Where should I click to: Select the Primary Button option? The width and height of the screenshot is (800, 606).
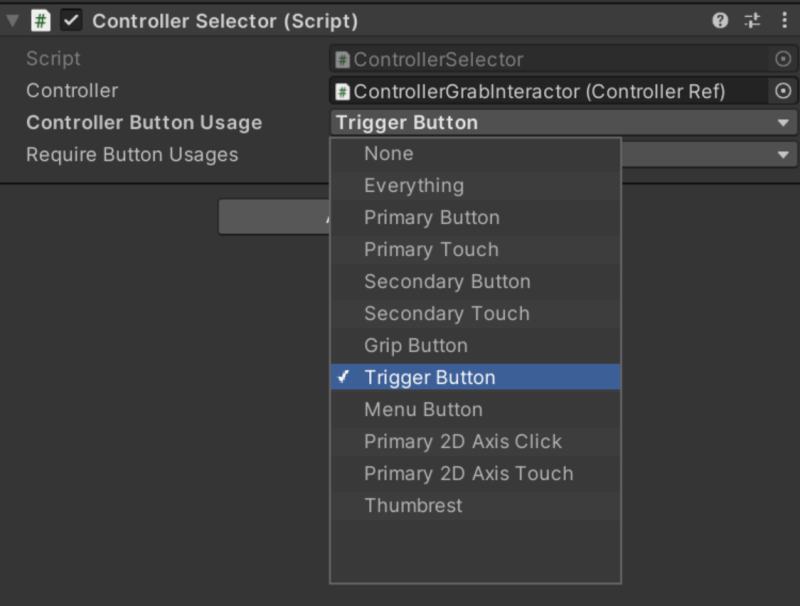(x=432, y=218)
